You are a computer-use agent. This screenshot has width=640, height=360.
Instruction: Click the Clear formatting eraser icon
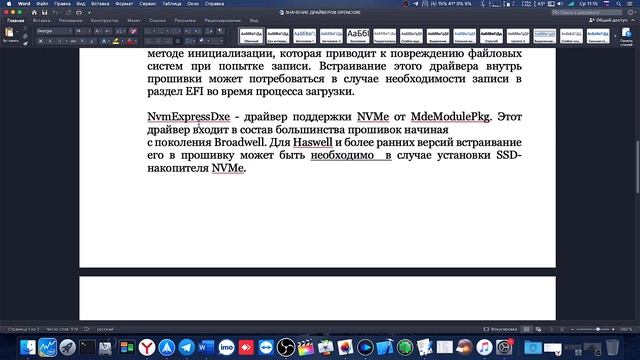click(133, 31)
